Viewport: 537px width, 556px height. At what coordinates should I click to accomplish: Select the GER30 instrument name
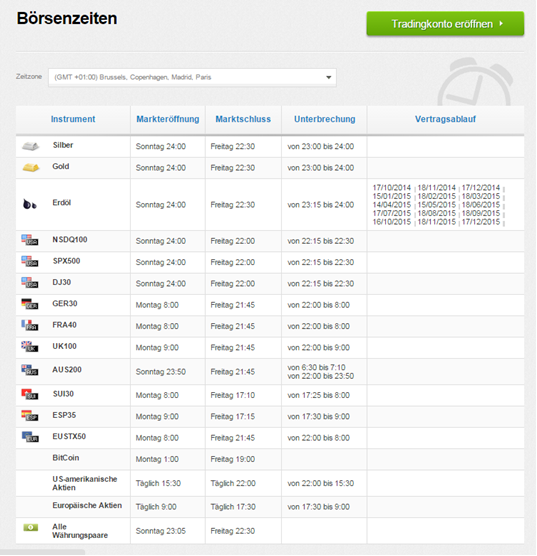coord(65,304)
